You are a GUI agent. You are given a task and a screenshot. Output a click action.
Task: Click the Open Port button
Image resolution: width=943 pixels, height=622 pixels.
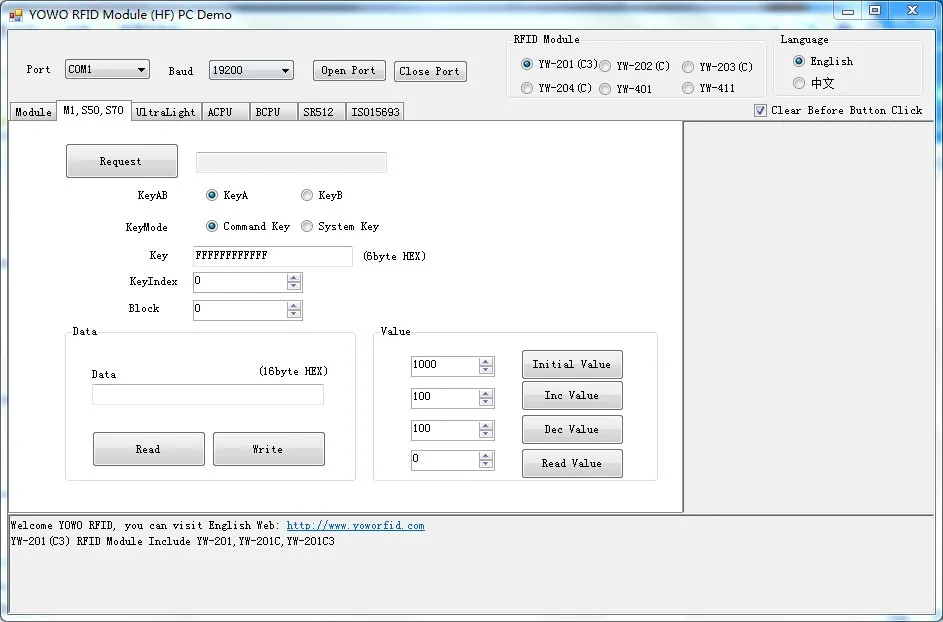tap(348, 70)
